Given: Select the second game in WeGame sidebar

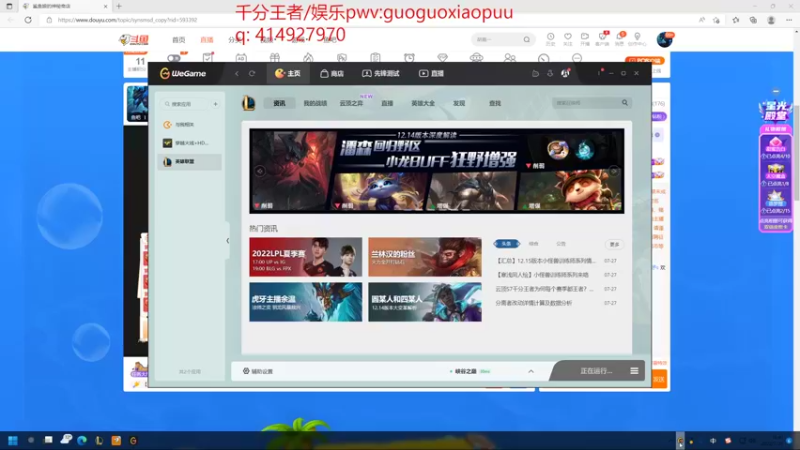Looking at the screenshot, I should point(189,143).
